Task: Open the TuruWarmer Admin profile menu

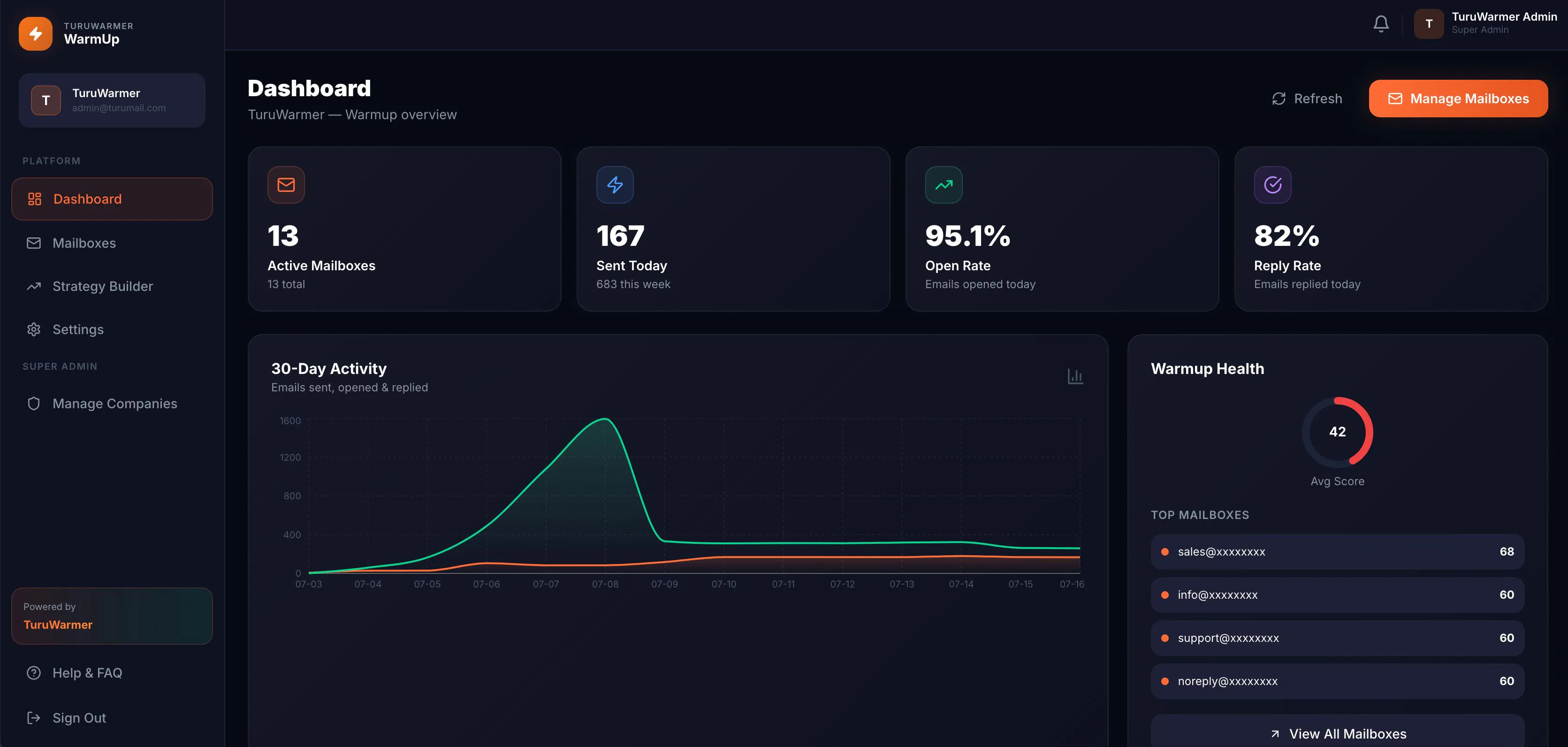Action: [1485, 24]
